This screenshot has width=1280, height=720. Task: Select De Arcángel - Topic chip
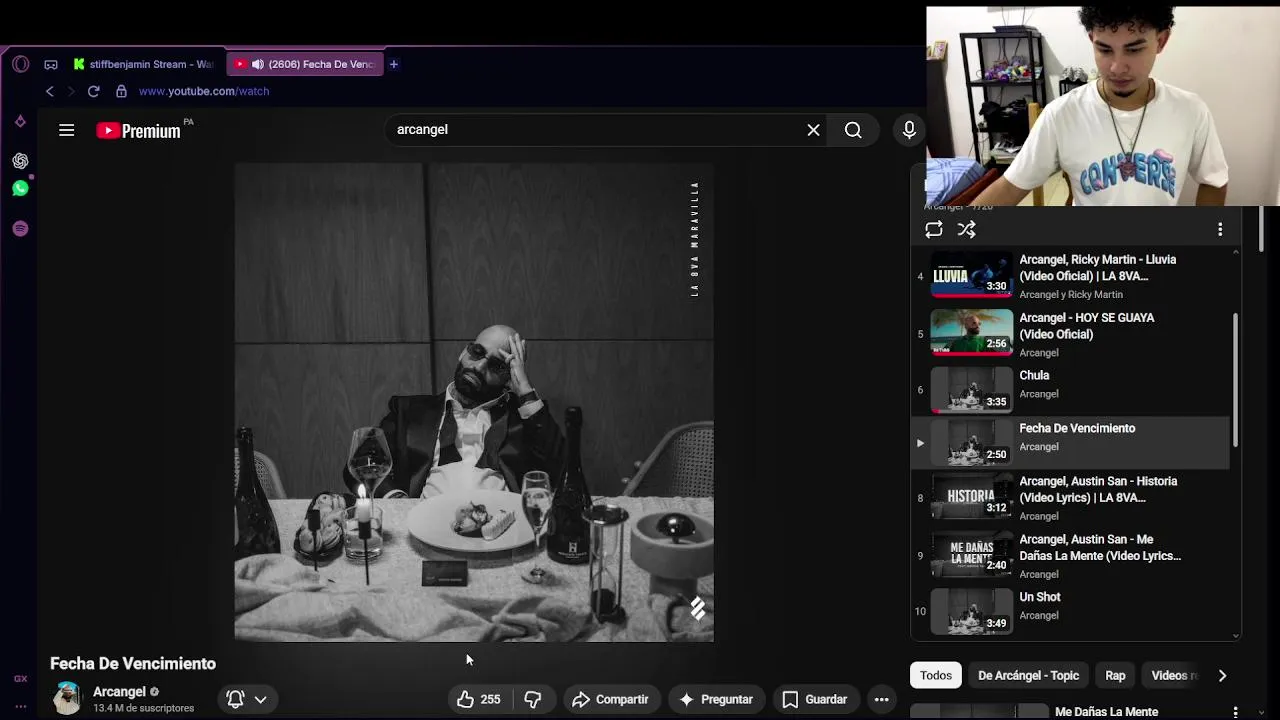point(1028,675)
